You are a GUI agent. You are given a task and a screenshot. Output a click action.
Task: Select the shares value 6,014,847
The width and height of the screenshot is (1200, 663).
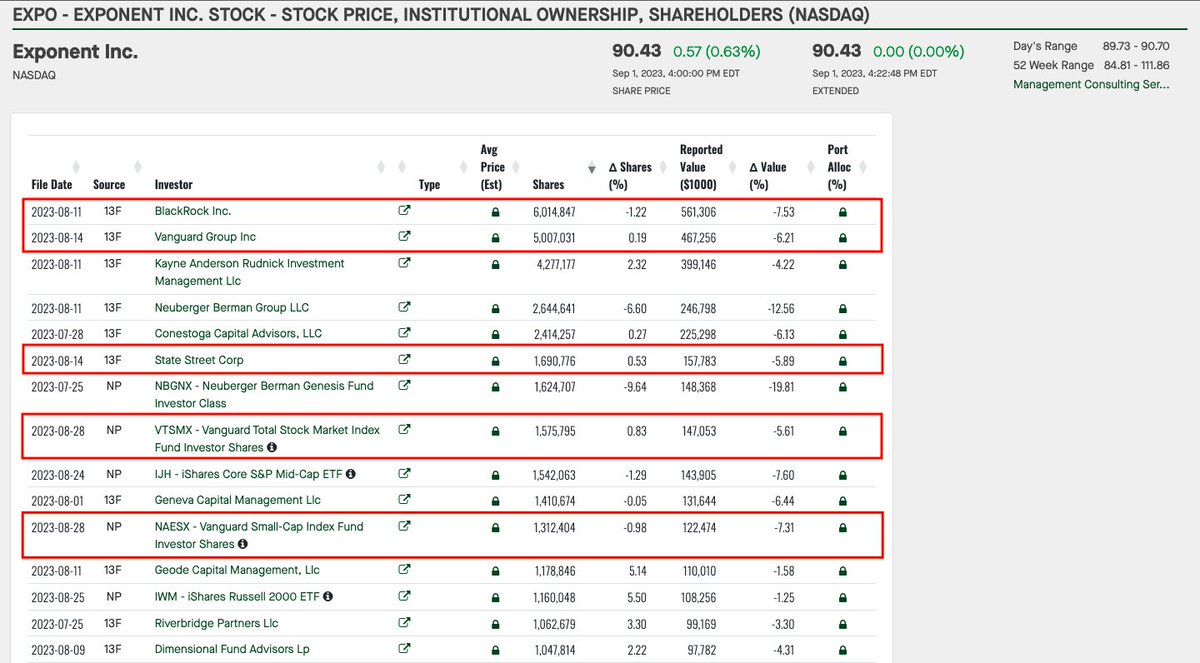pyautogui.click(x=554, y=212)
